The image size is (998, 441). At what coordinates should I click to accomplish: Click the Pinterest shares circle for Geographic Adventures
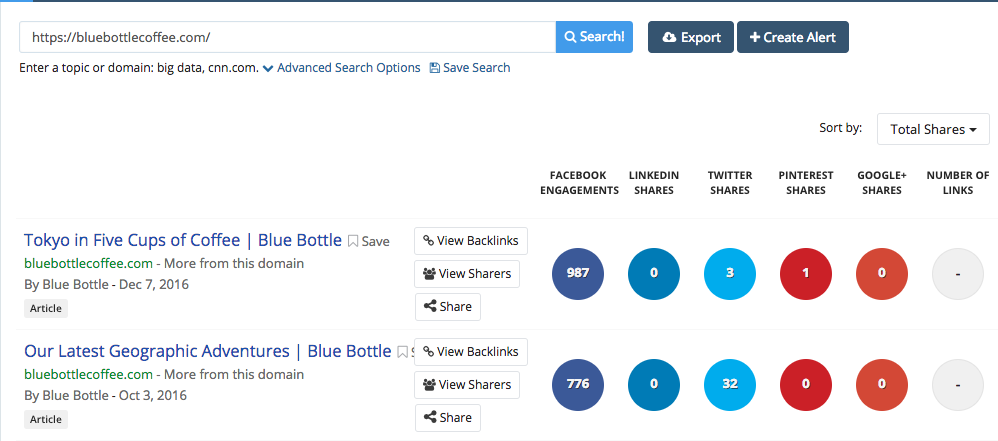coord(806,384)
